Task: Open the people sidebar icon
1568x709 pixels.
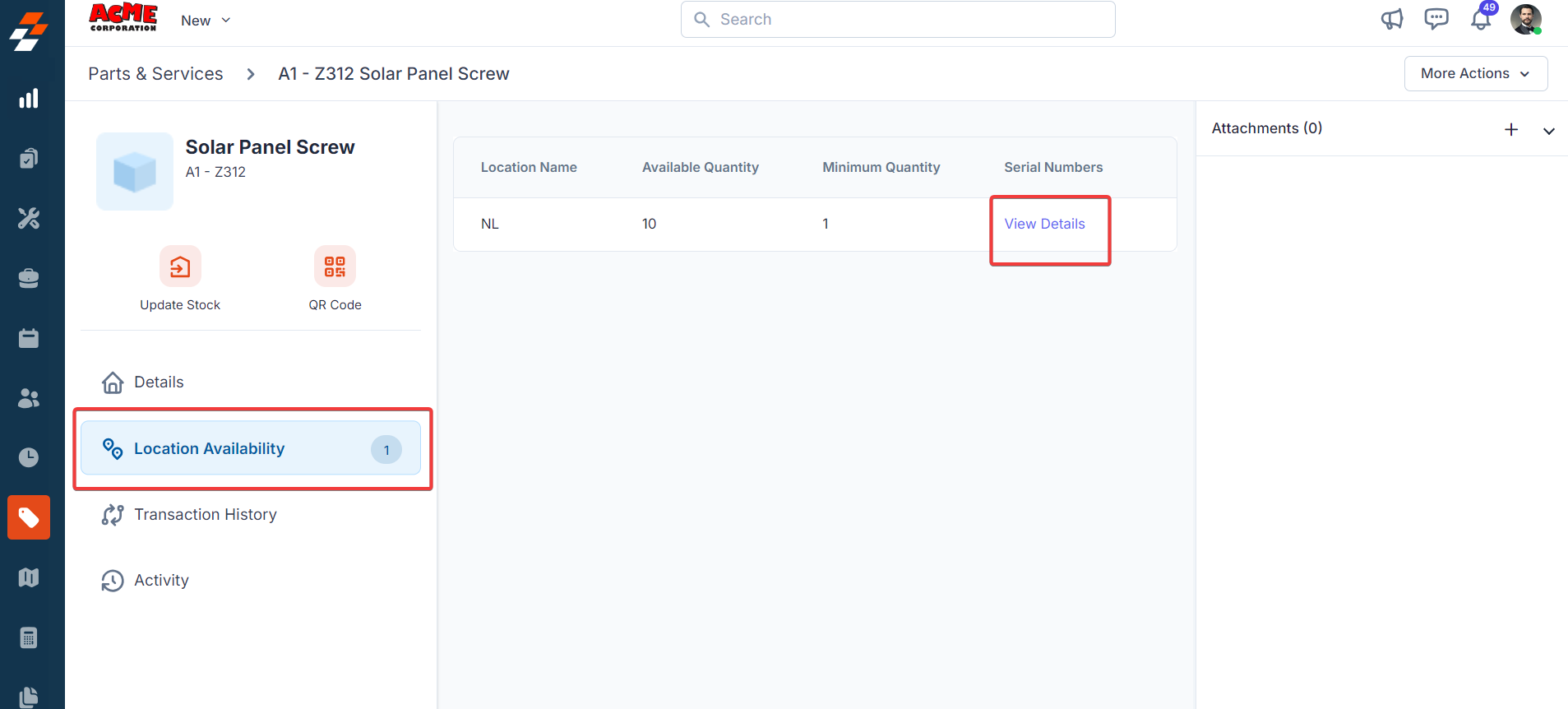Action: coord(29,398)
